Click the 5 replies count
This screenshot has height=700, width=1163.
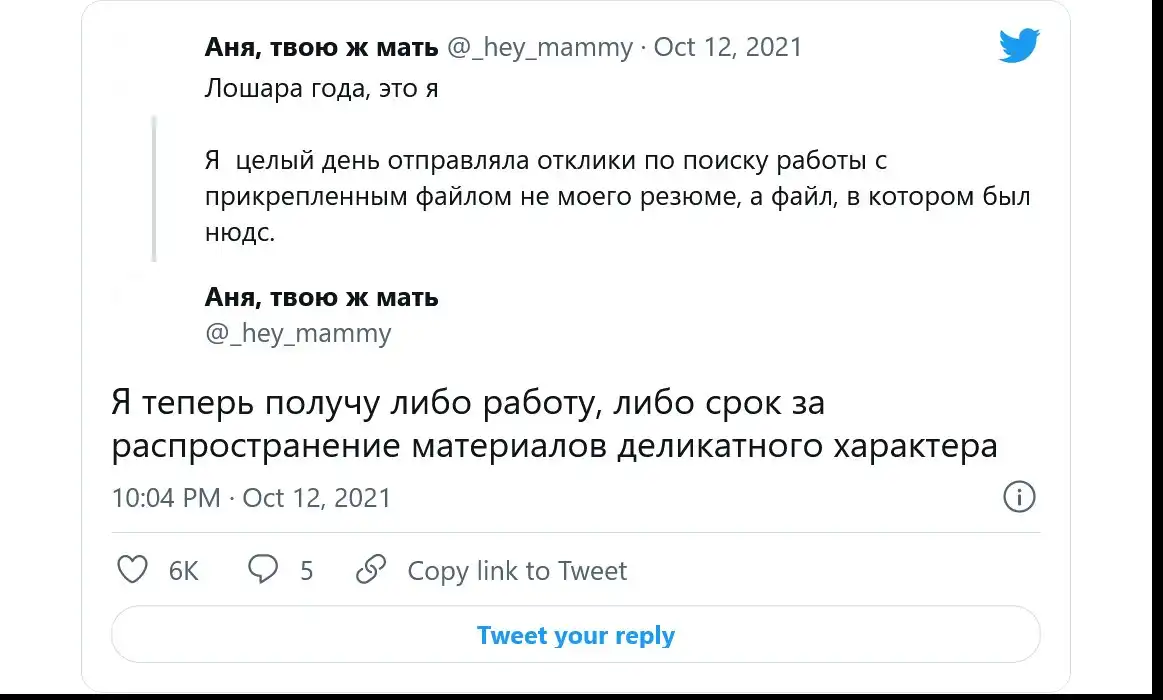(x=306, y=571)
